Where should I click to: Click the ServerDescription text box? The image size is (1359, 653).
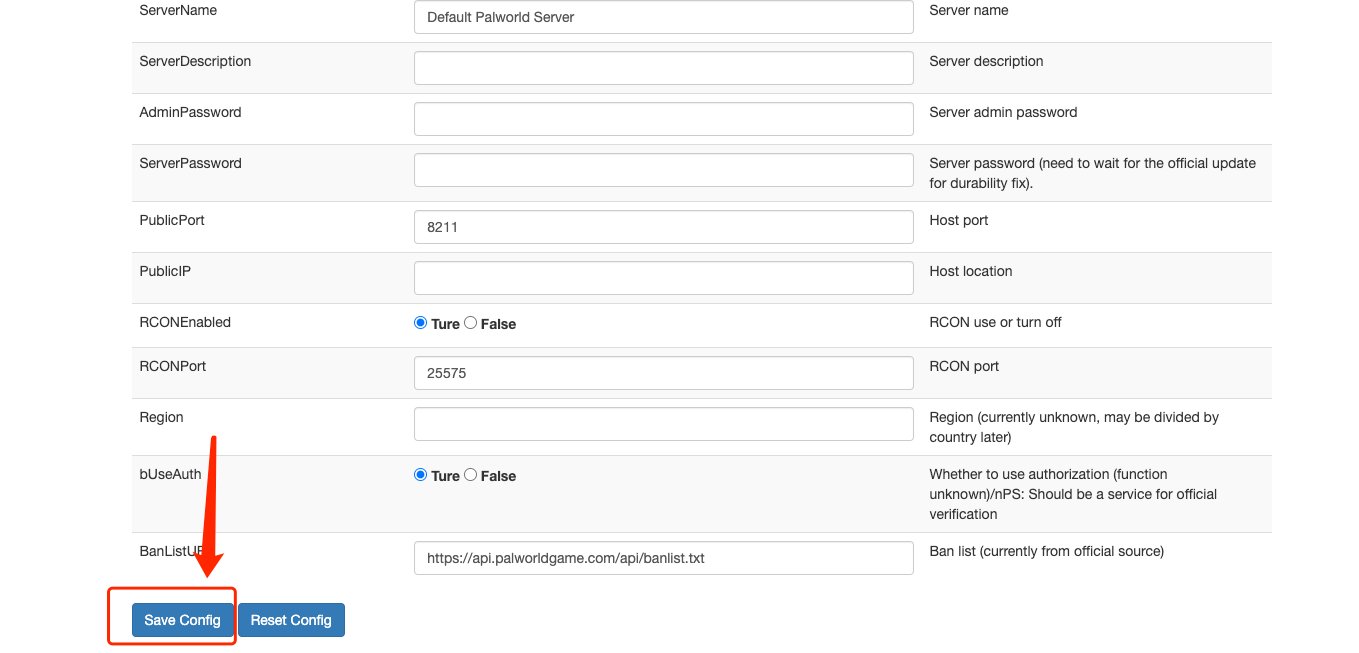click(663, 68)
